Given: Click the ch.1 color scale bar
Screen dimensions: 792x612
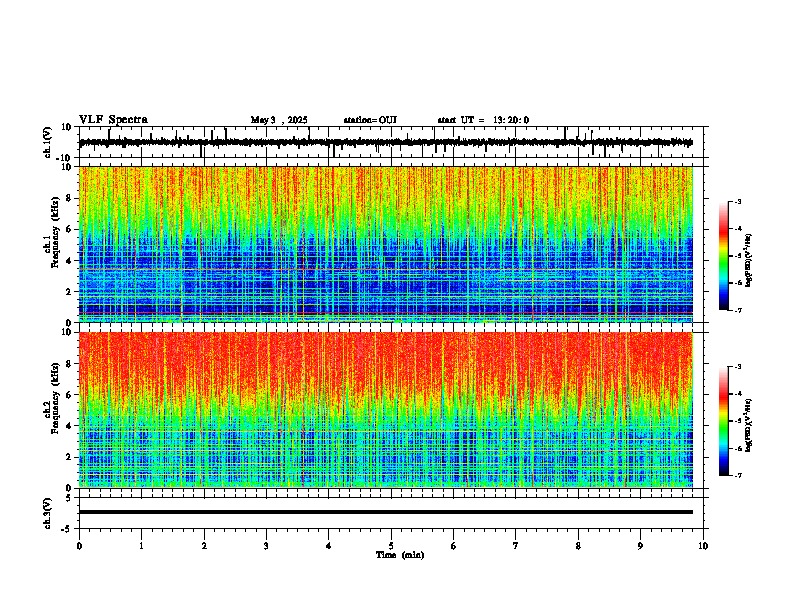Looking at the screenshot, I should pos(723,255).
